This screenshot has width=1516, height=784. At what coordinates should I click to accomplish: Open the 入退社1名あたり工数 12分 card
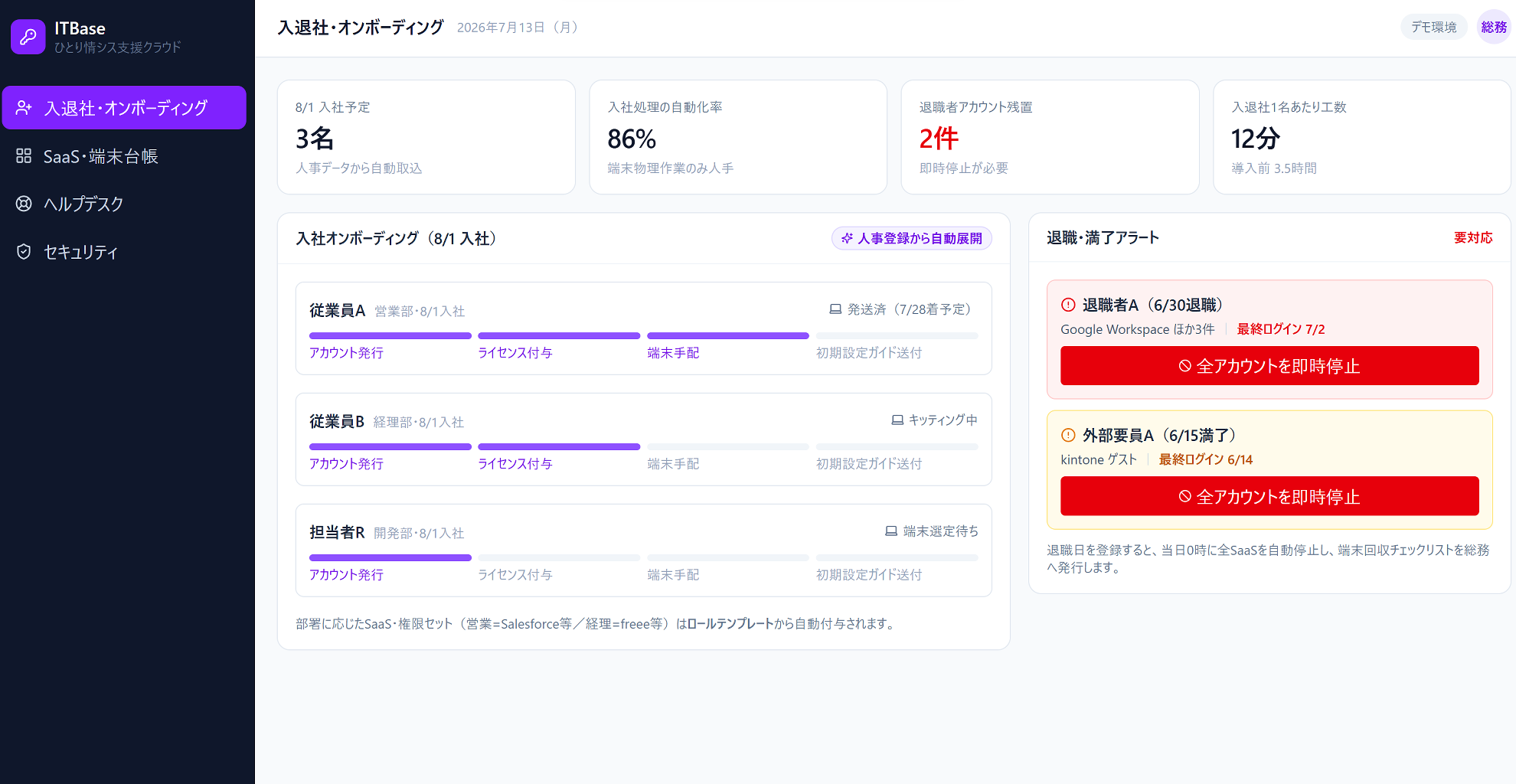click(1362, 137)
